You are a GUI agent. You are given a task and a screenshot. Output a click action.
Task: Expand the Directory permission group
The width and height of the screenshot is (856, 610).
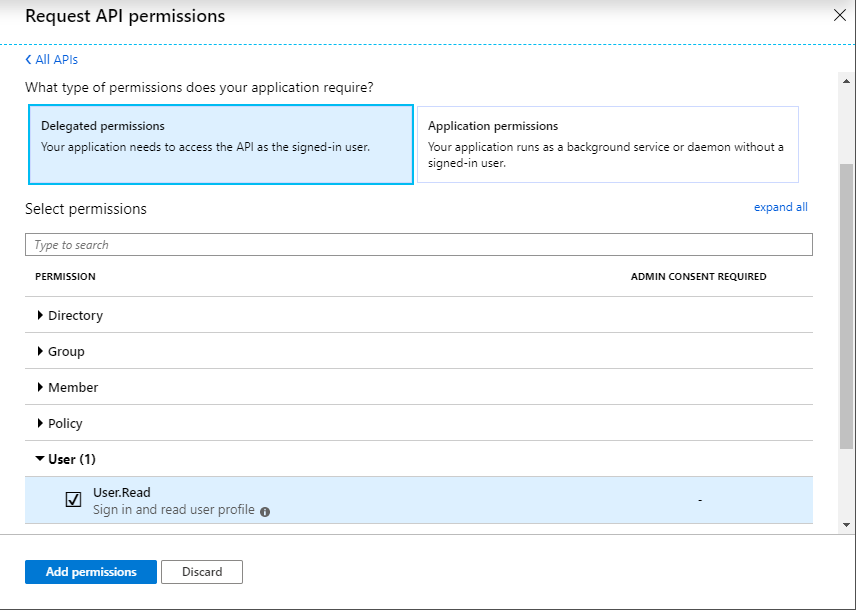40,315
